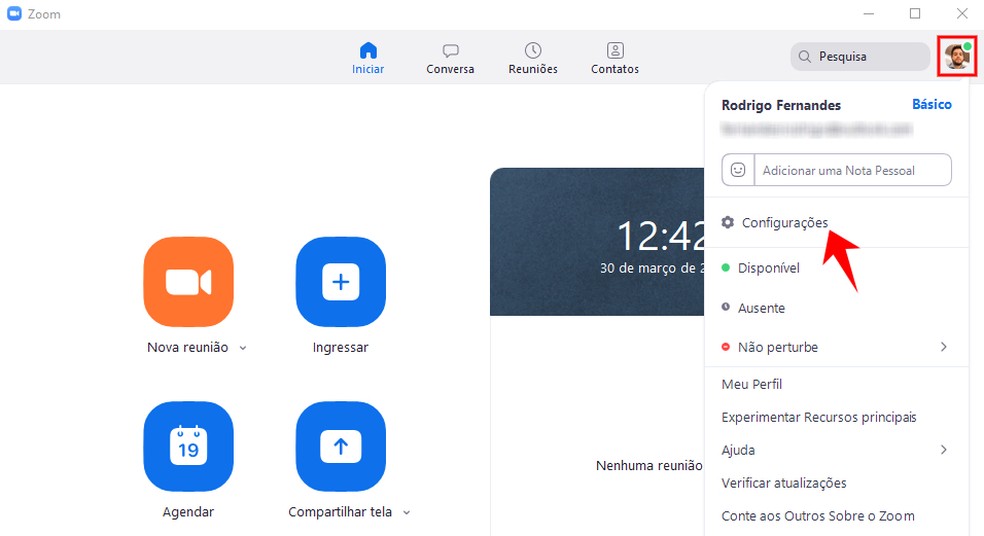Viewport: 984px width, 536px height.
Task: Click the Ingressar label
Action: click(340, 348)
